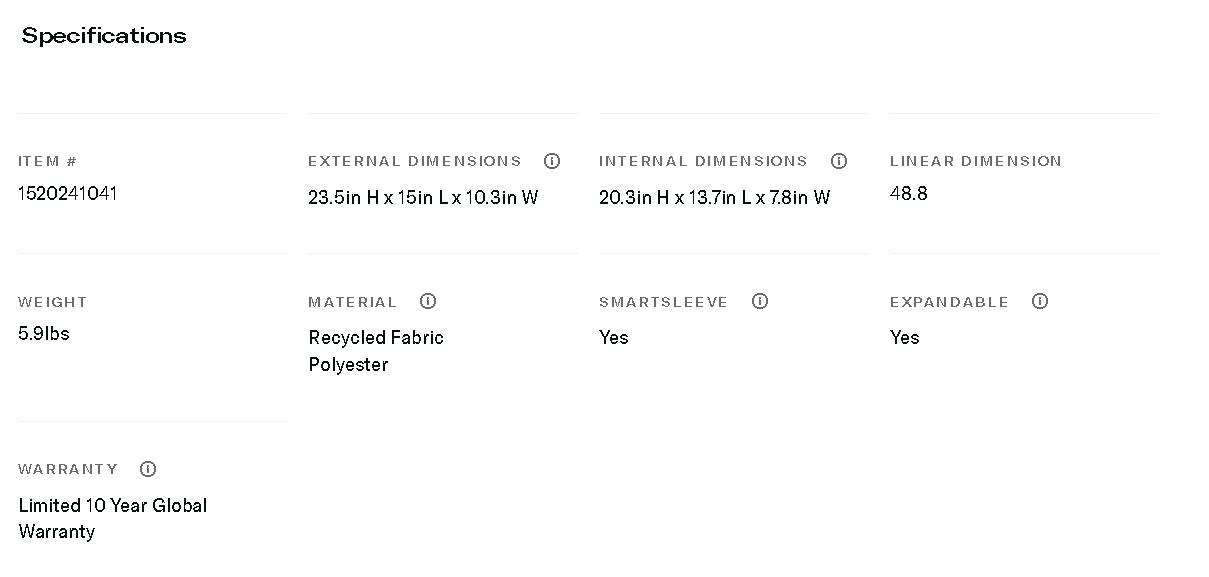
Task: Click Yes under Expandable
Action: [x=904, y=337]
